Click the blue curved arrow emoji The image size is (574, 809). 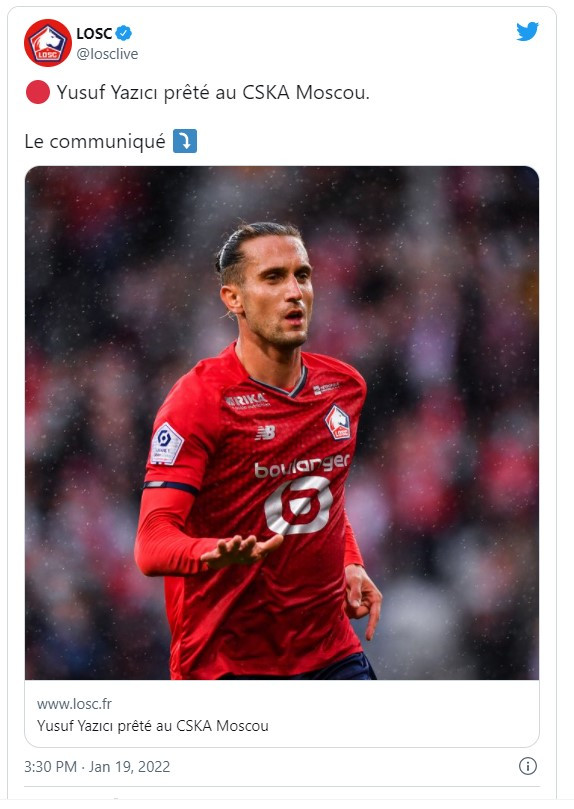click(x=185, y=141)
